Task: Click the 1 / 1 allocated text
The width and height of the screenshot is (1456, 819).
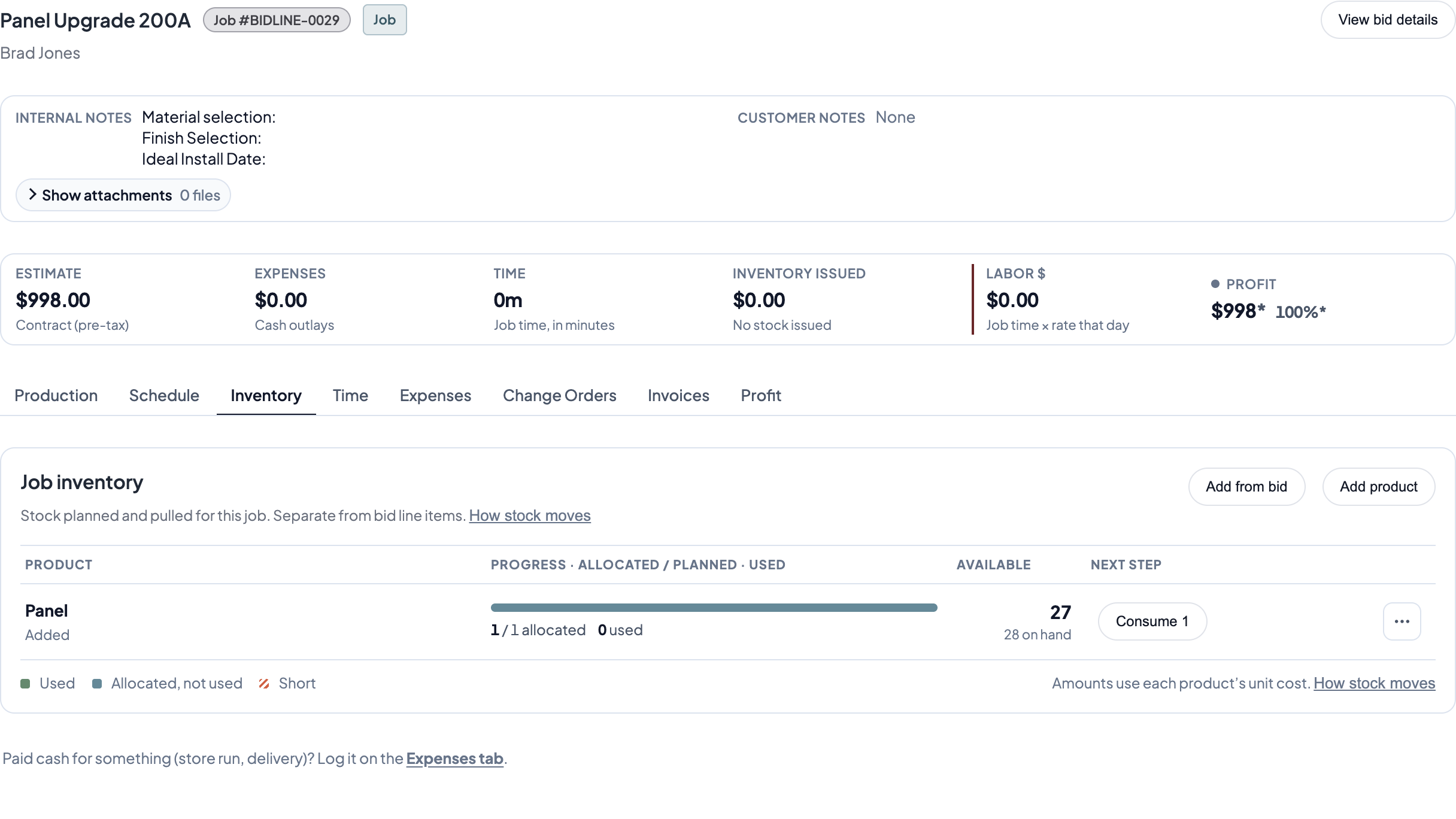Action: (538, 630)
